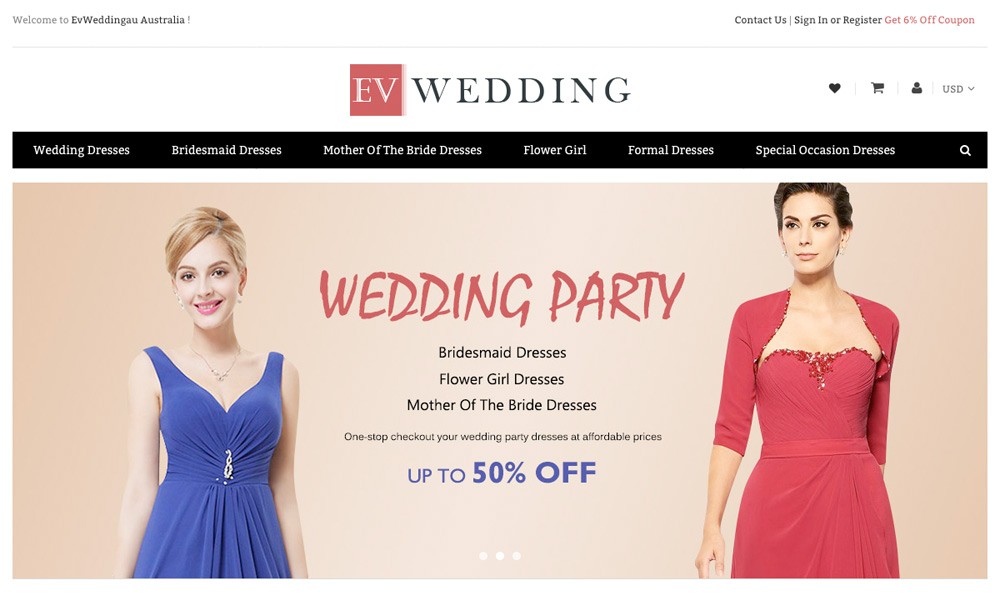
Task: Open Special Occasion Dresses menu
Action: point(825,150)
